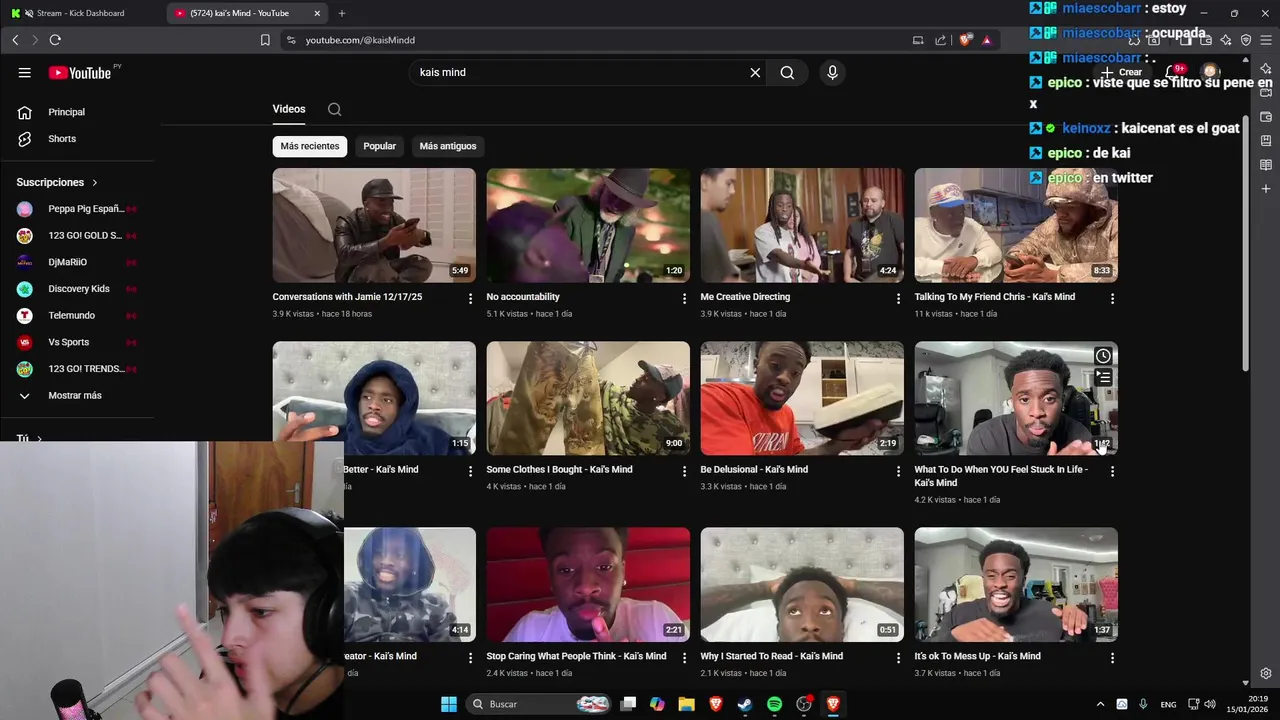This screenshot has height=720, width=1280.
Task: Open options menu for No accountability video
Action: coord(684,298)
